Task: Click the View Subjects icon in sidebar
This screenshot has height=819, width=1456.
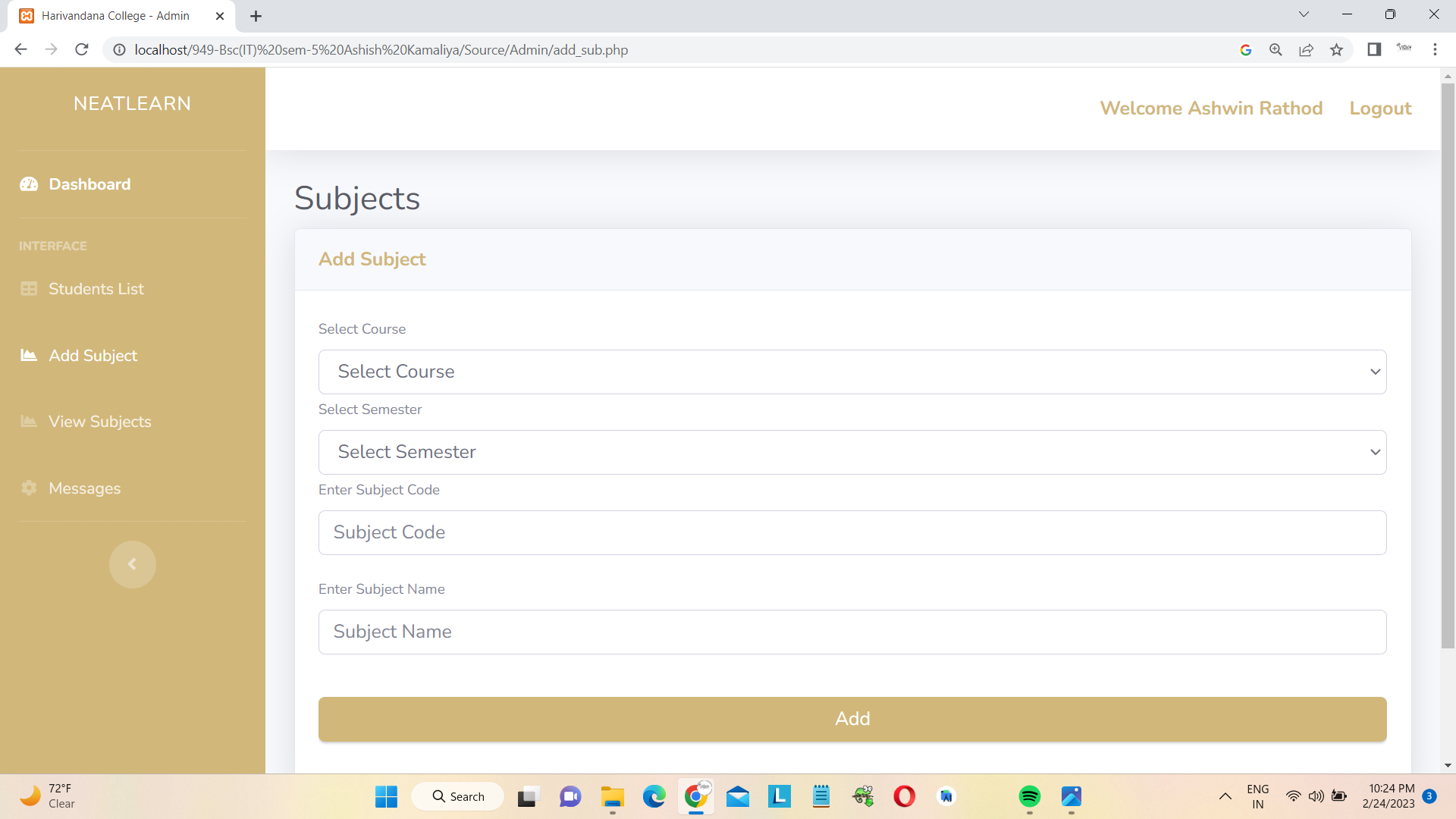Action: [x=28, y=422]
